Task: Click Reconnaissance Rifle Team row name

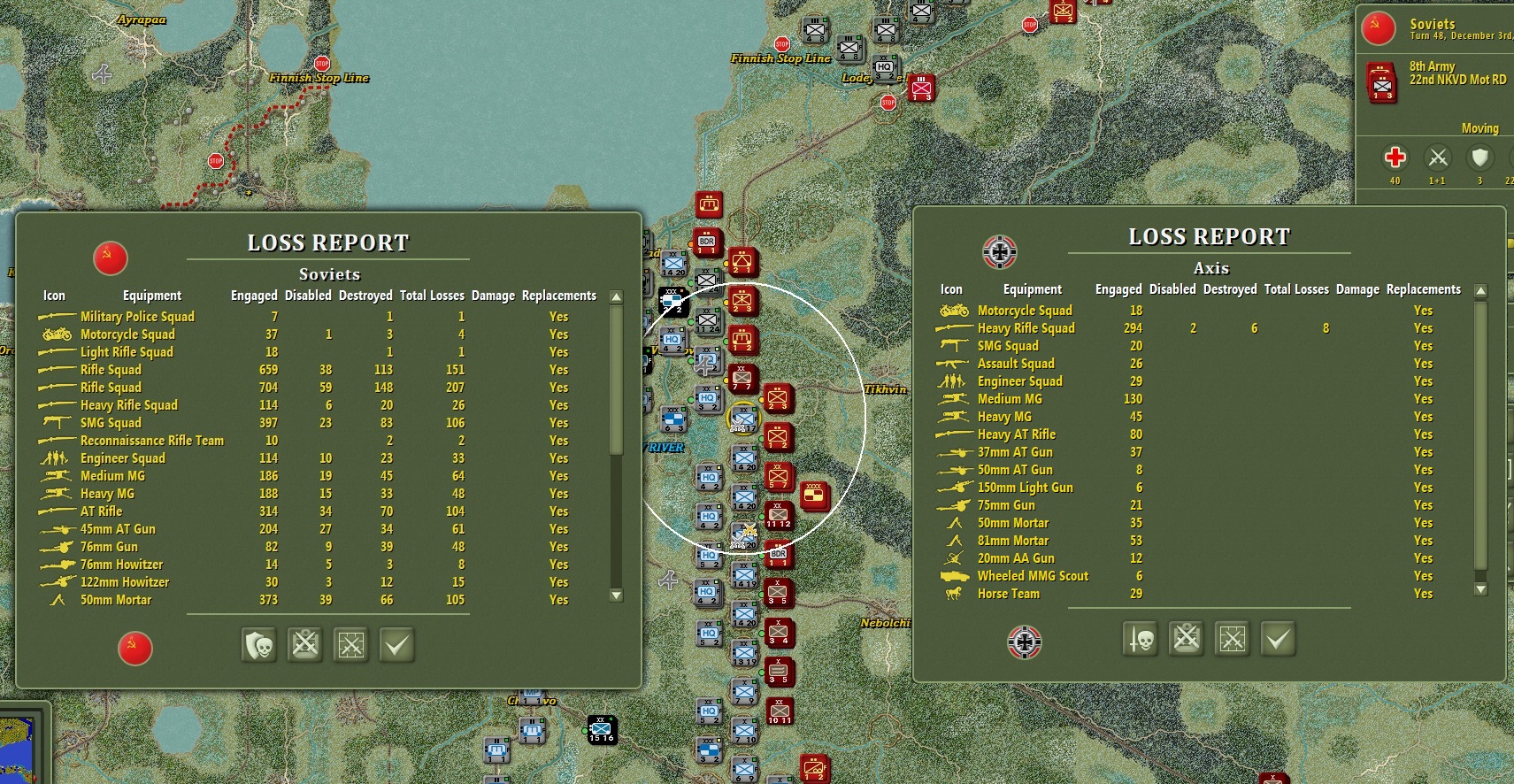Action: point(152,441)
